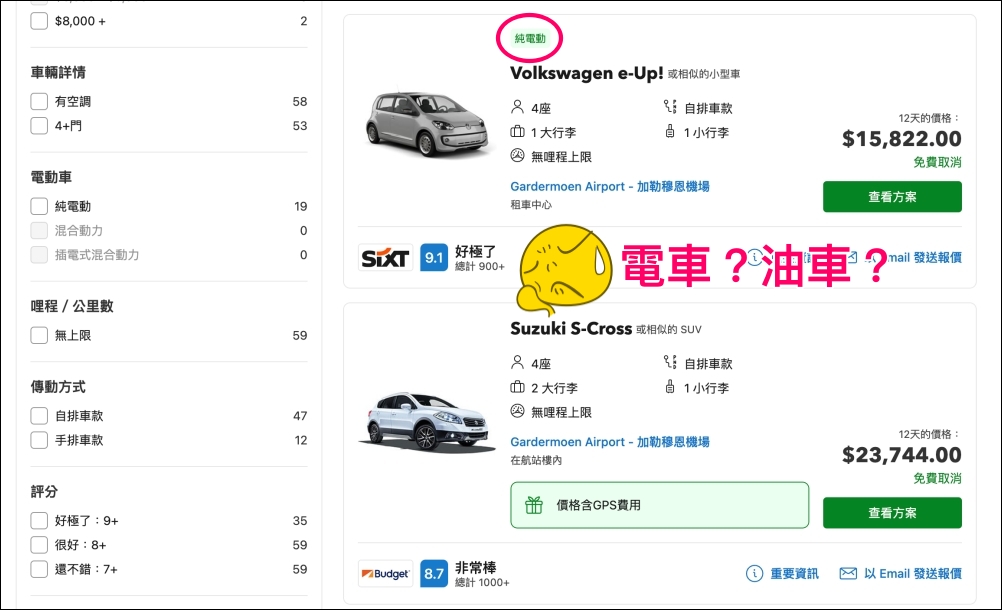Click the 在航站樓內 pickup location text
Screen dimensions: 1002x610
pyautogui.click(x=536, y=460)
